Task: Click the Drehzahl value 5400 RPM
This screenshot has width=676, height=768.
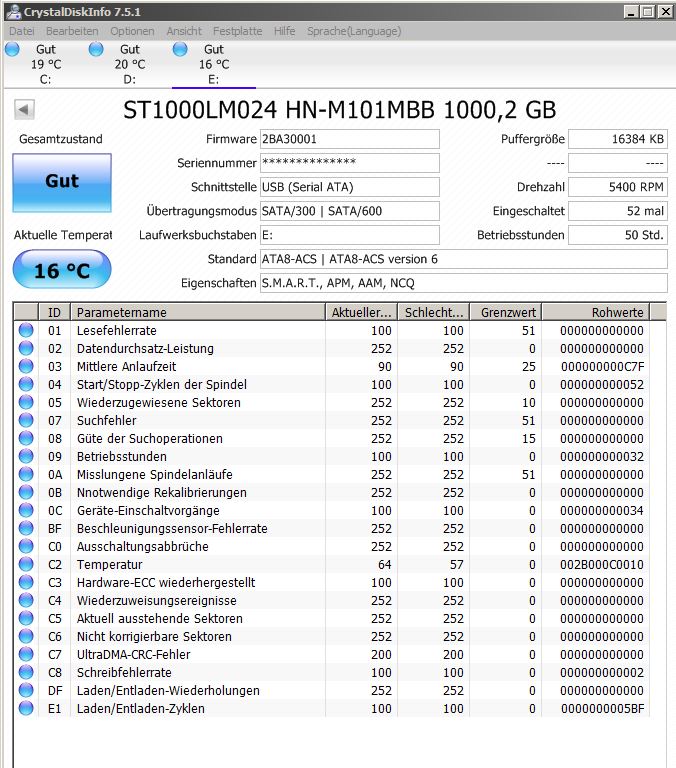Action: tap(618, 187)
